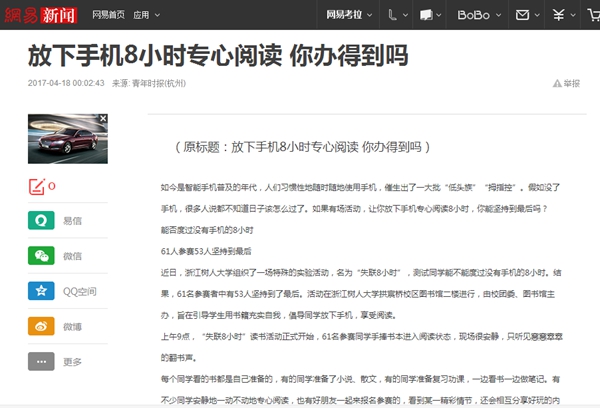Open the comment count icon

click(x=39, y=186)
